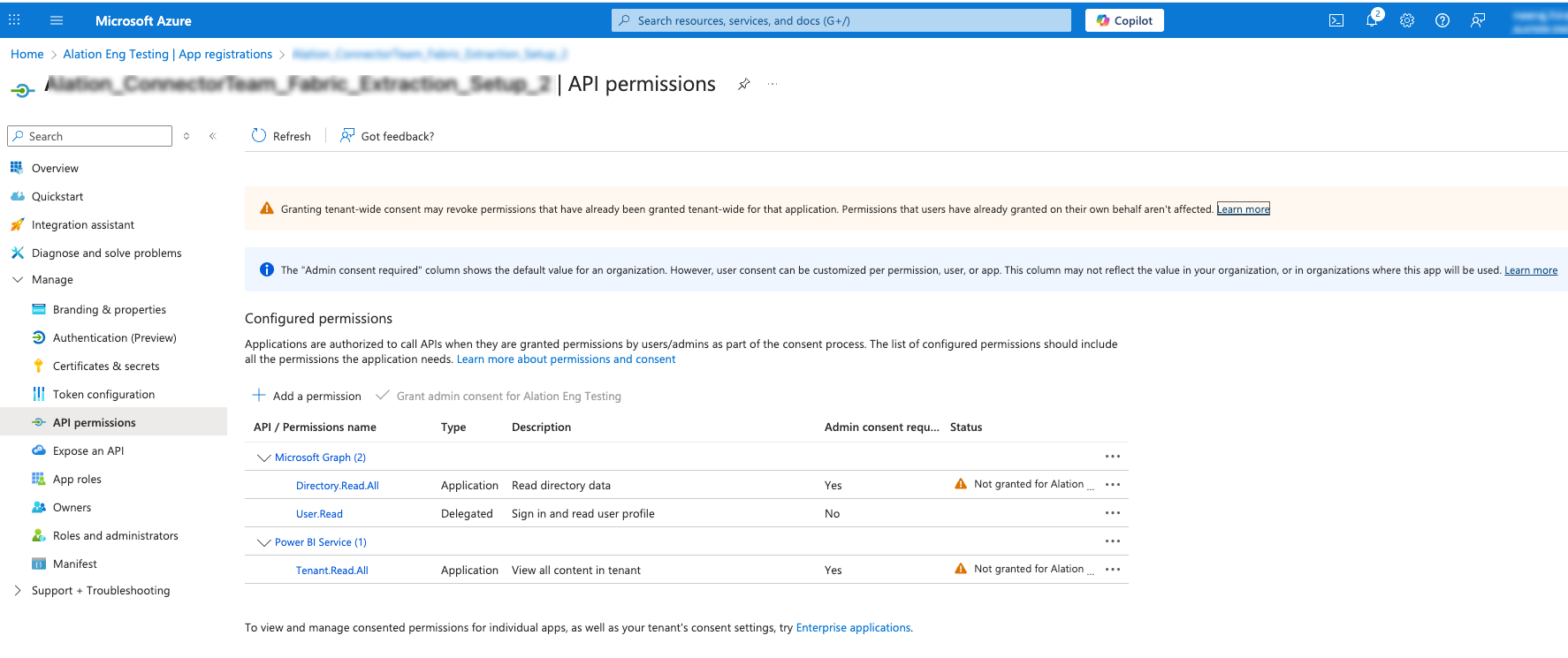Go to Expose an API
The width and height of the screenshot is (1568, 658).
click(x=88, y=450)
